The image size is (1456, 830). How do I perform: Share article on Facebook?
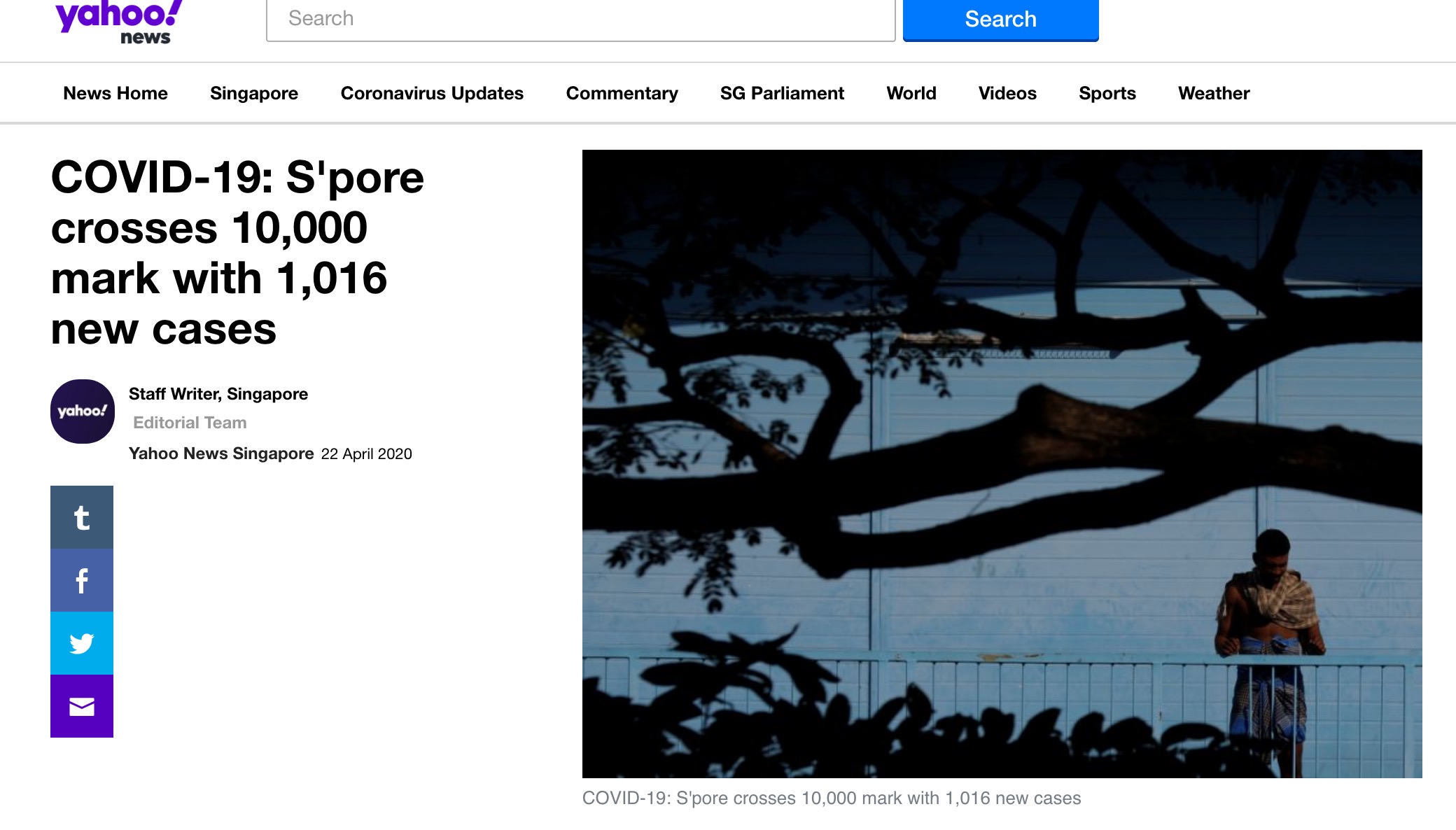(x=82, y=580)
